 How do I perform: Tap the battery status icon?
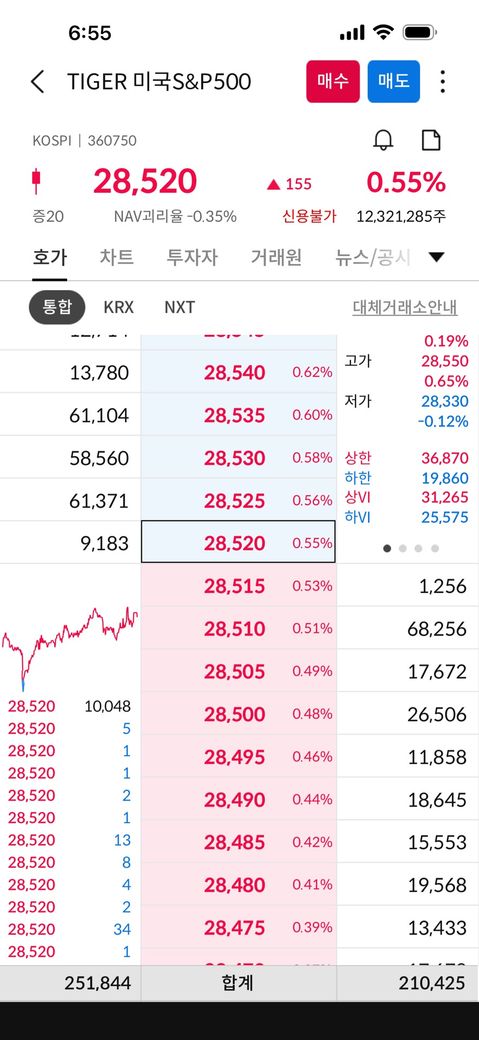point(419,32)
